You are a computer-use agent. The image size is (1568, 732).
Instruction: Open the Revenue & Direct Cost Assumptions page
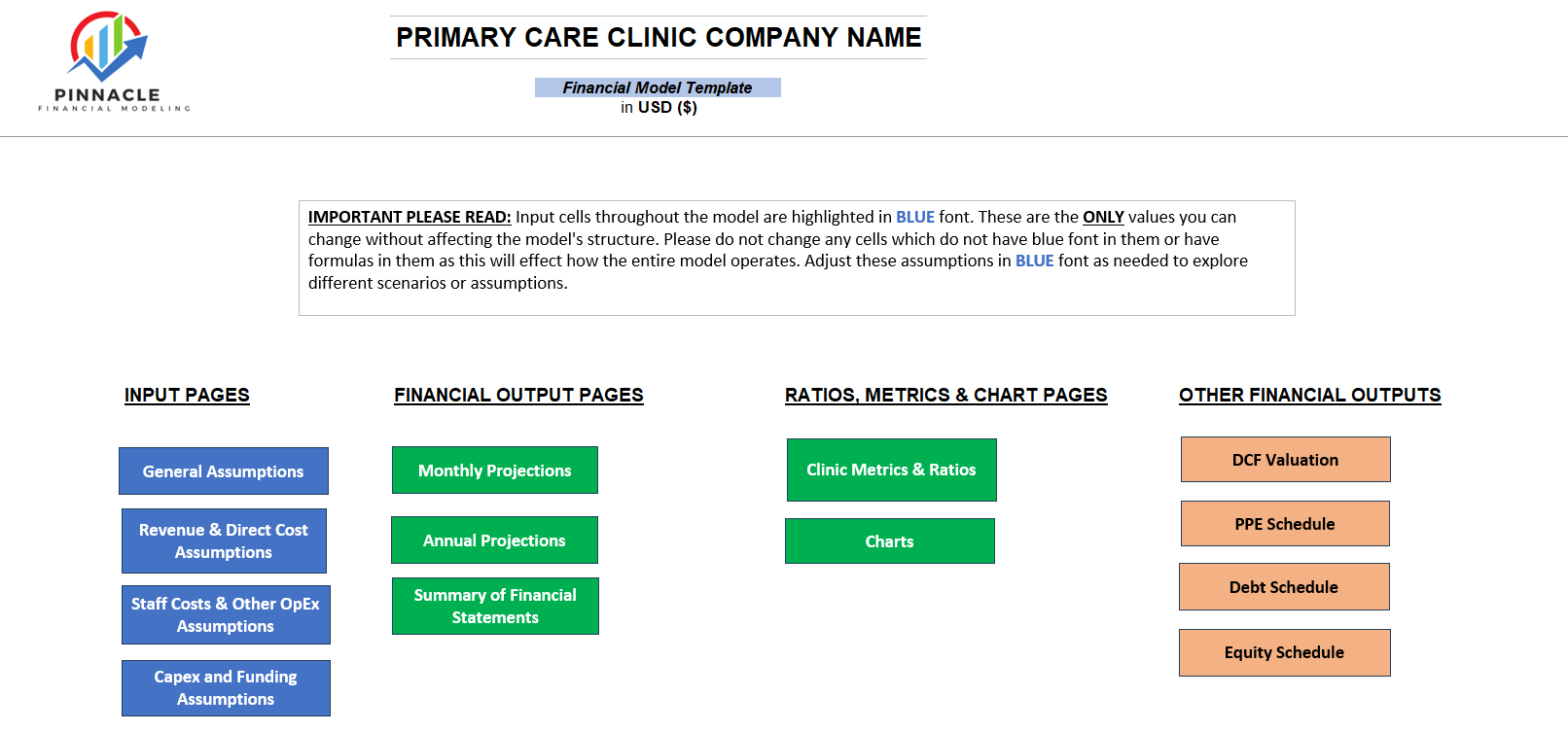coord(224,540)
